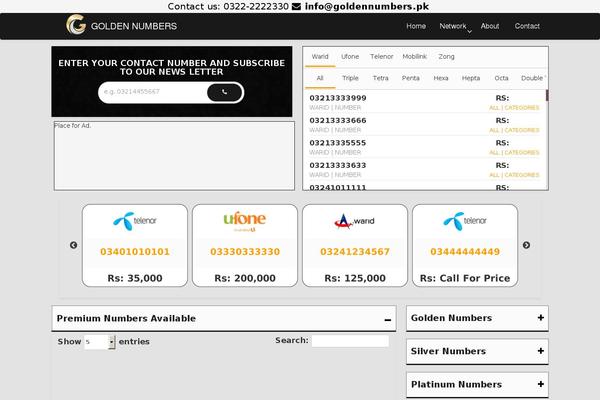Image resolution: width=600 pixels, height=400 pixels.
Task: Open the Network dropdown menu
Action: click(455, 26)
